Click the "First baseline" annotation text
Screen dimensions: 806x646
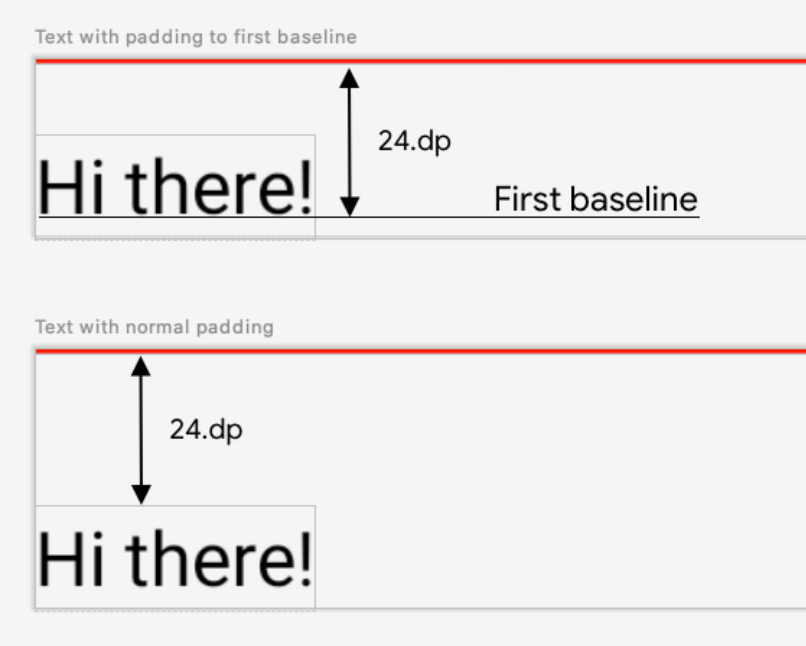click(x=595, y=199)
